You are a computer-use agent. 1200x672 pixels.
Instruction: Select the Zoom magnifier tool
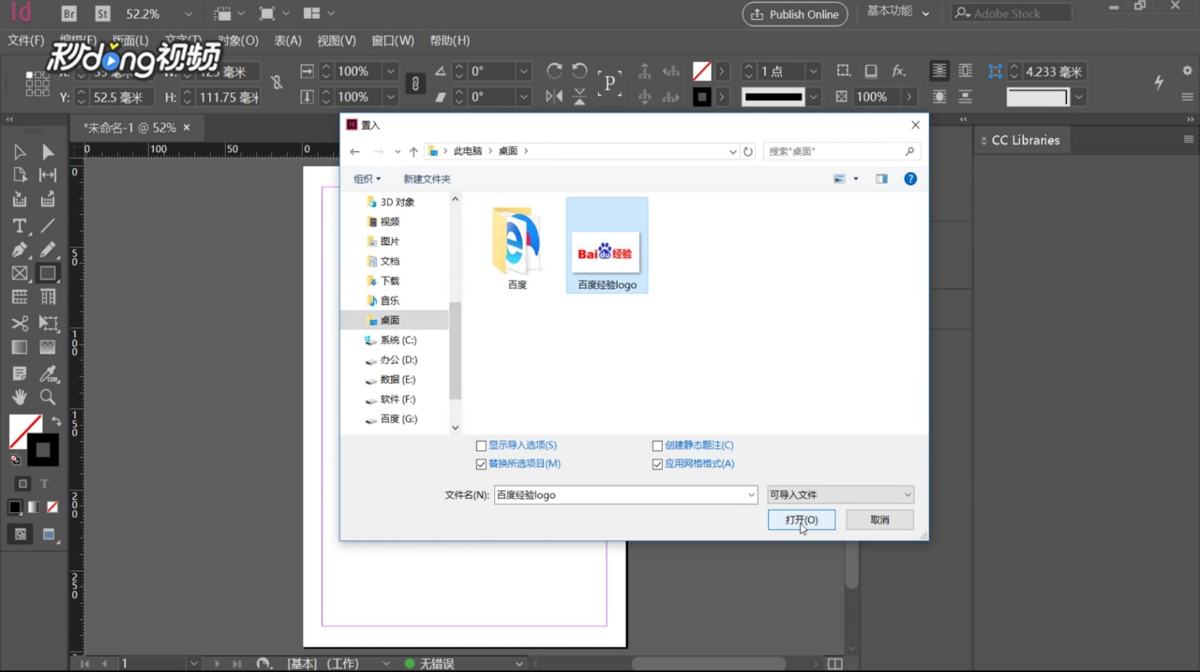47,397
